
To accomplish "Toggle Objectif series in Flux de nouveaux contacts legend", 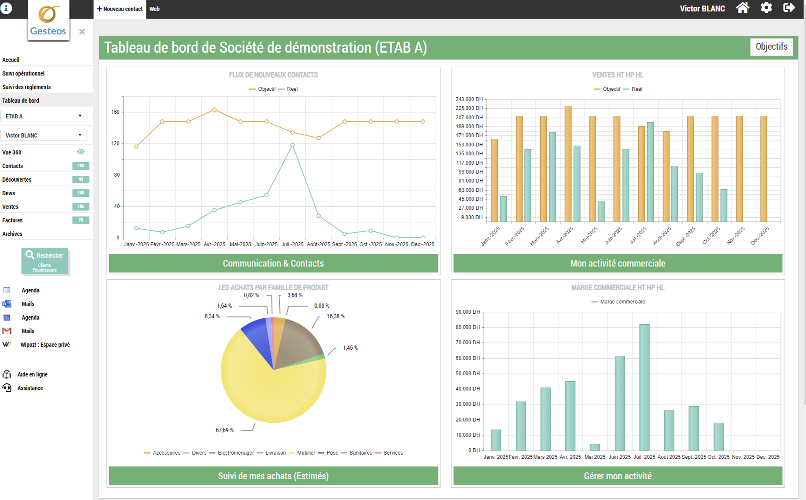I will tap(262, 89).
